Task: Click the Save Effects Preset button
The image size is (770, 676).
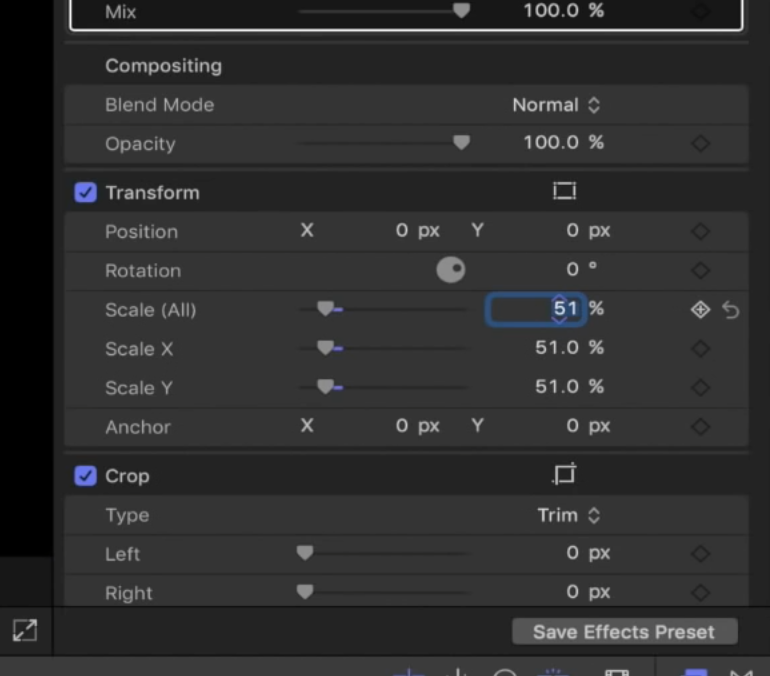Action: click(x=624, y=632)
